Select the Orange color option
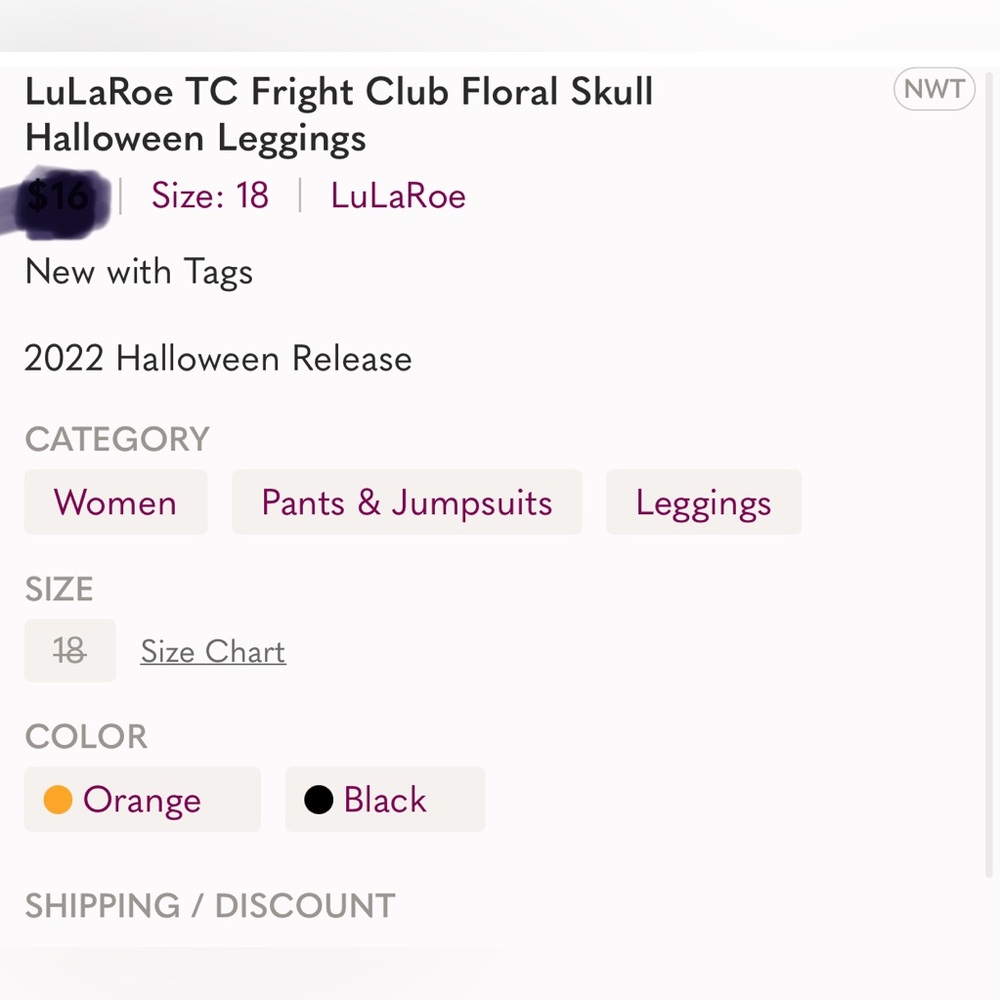Screen dimensions: 1000x1000 point(141,800)
